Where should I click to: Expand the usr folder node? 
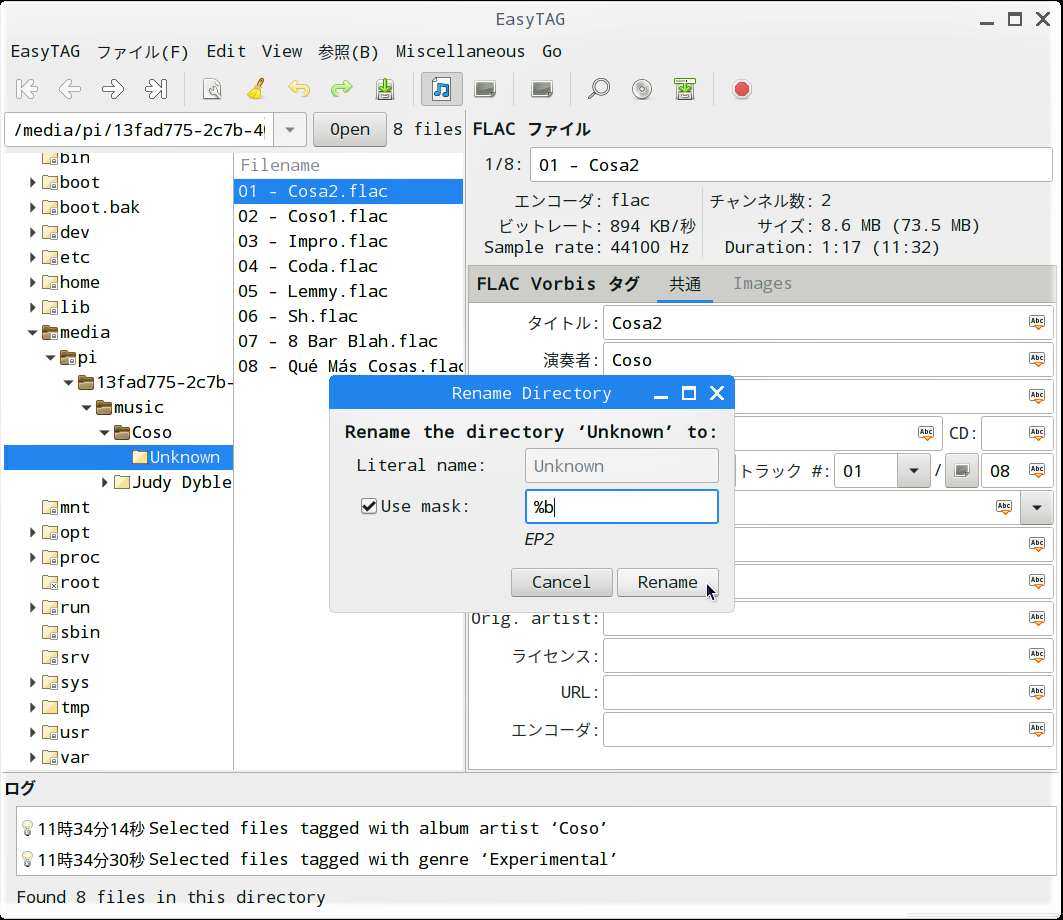(33, 732)
